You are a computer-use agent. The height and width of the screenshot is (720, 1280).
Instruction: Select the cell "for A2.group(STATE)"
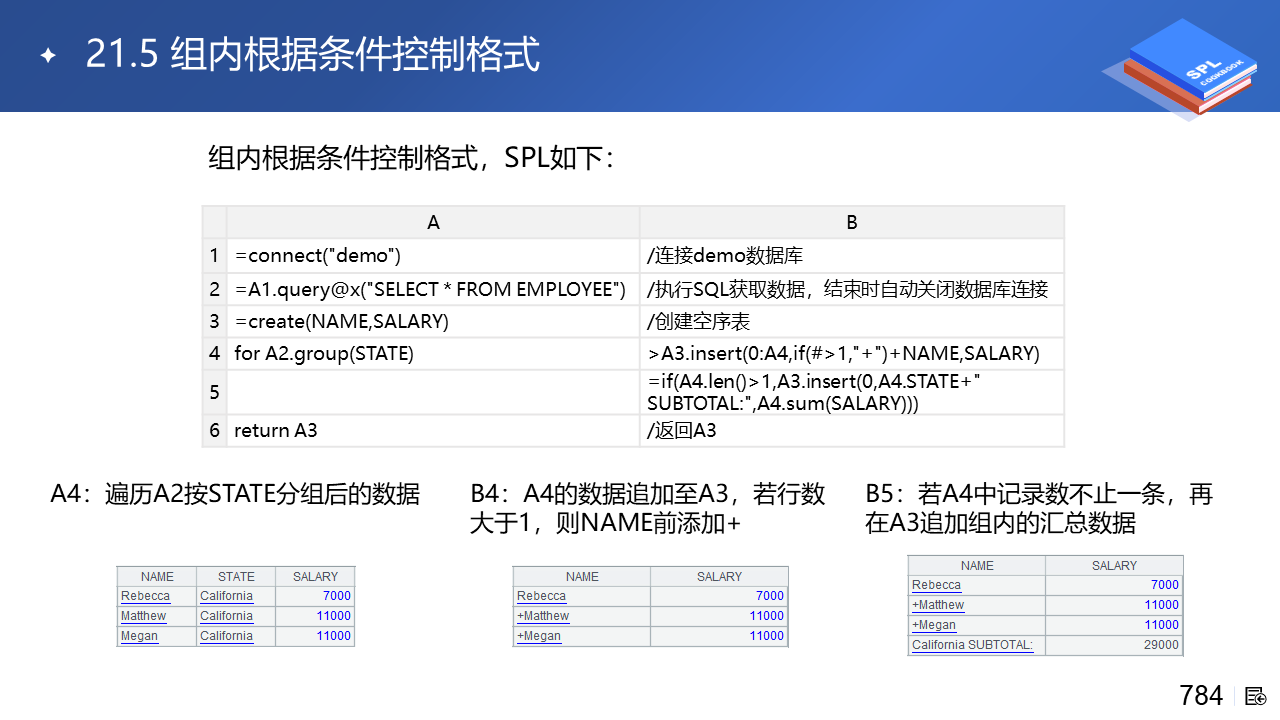(x=433, y=354)
